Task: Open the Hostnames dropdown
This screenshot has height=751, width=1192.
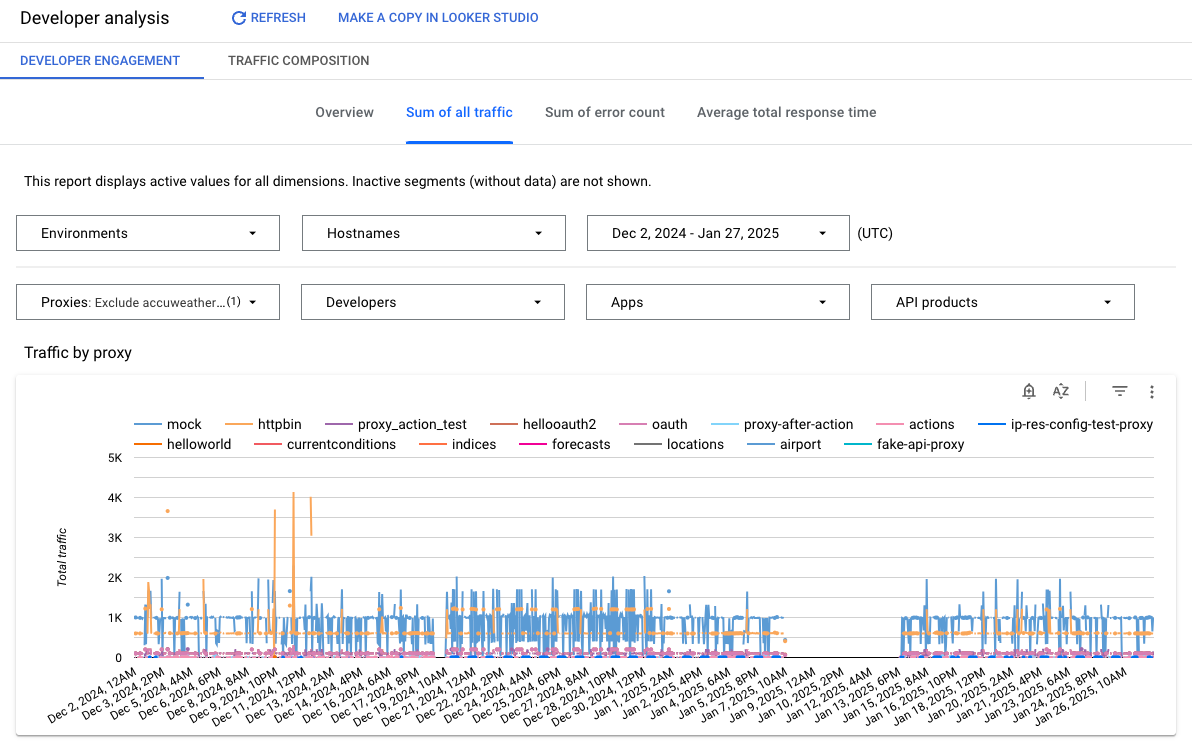Action: (432, 233)
